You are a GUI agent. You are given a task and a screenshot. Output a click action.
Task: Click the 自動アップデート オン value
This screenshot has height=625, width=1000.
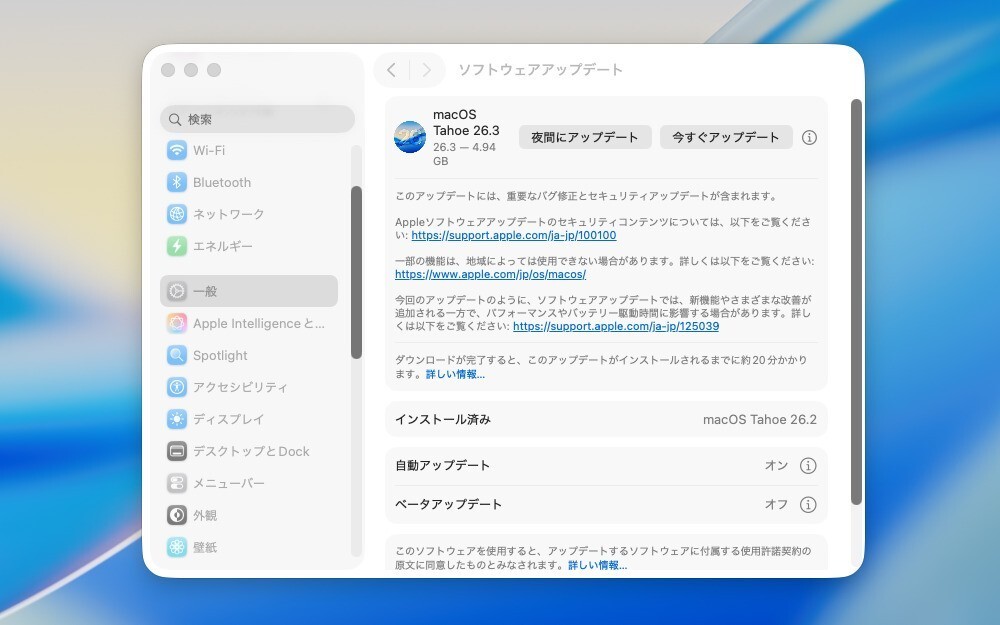click(x=776, y=466)
